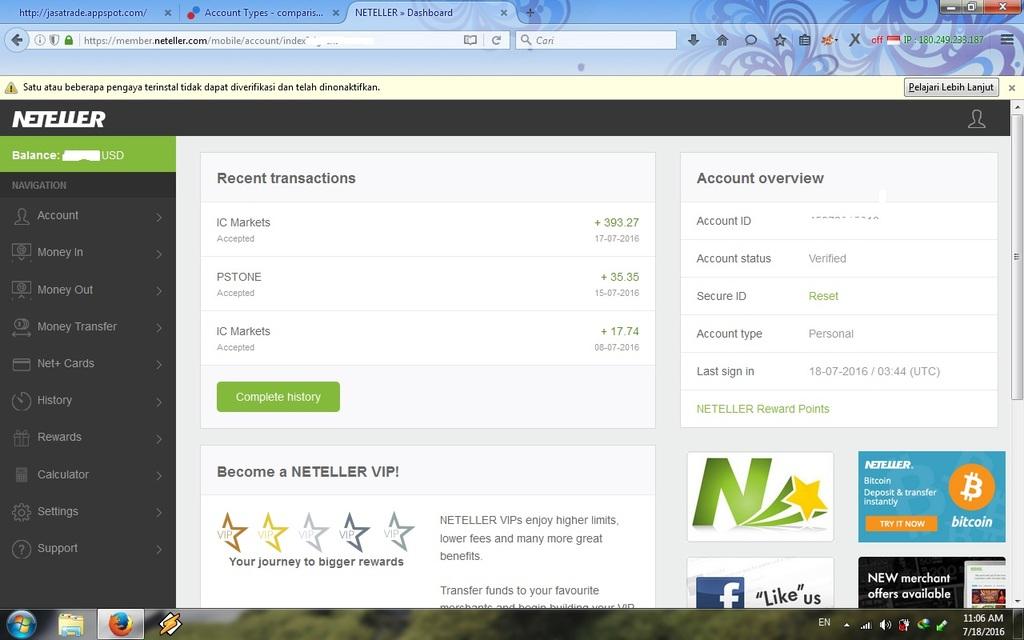Bookmark this page with the star icon
The width and height of the screenshot is (1024, 640).
click(x=780, y=40)
